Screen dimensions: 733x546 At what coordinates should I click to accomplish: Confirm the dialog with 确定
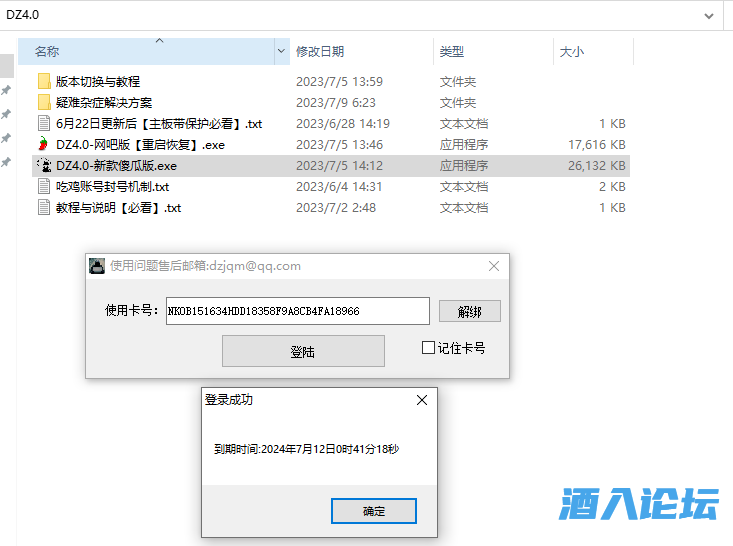374,511
